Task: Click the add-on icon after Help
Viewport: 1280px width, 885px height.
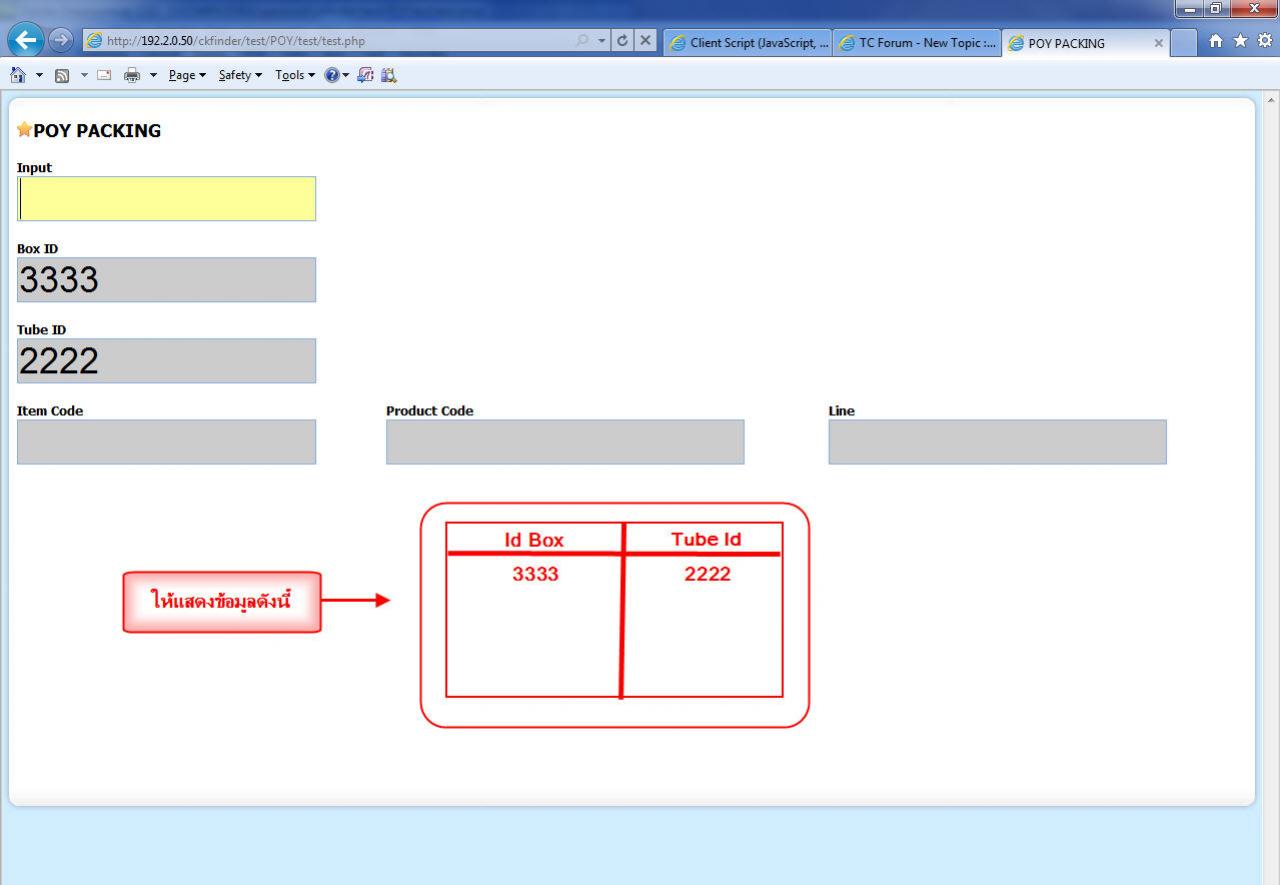Action: click(365, 75)
